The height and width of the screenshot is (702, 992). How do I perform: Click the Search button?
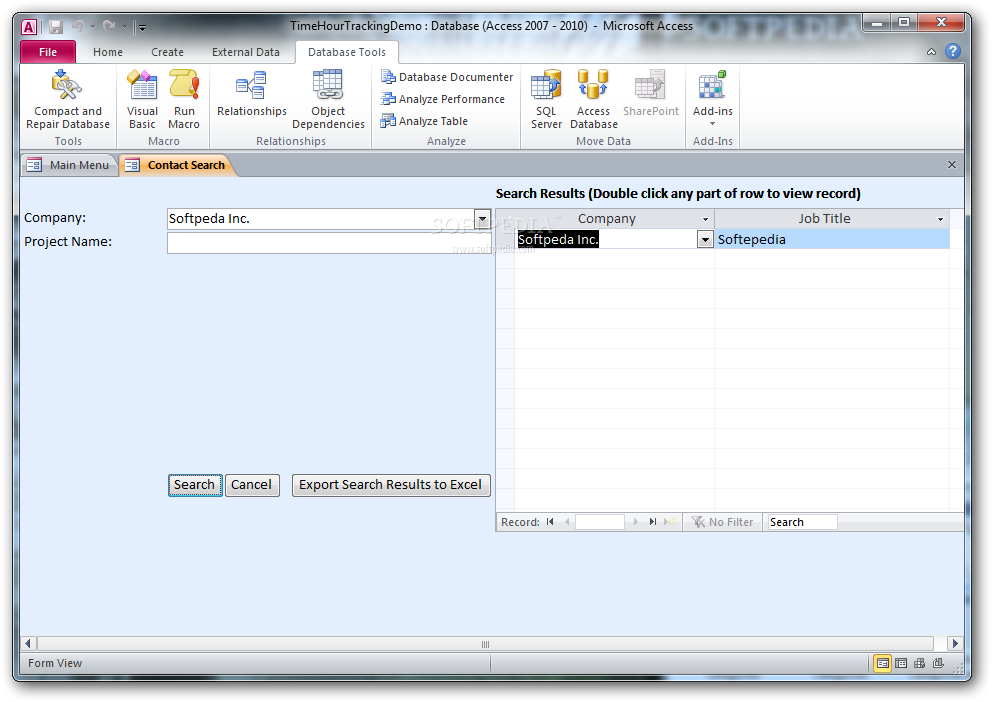tap(195, 485)
